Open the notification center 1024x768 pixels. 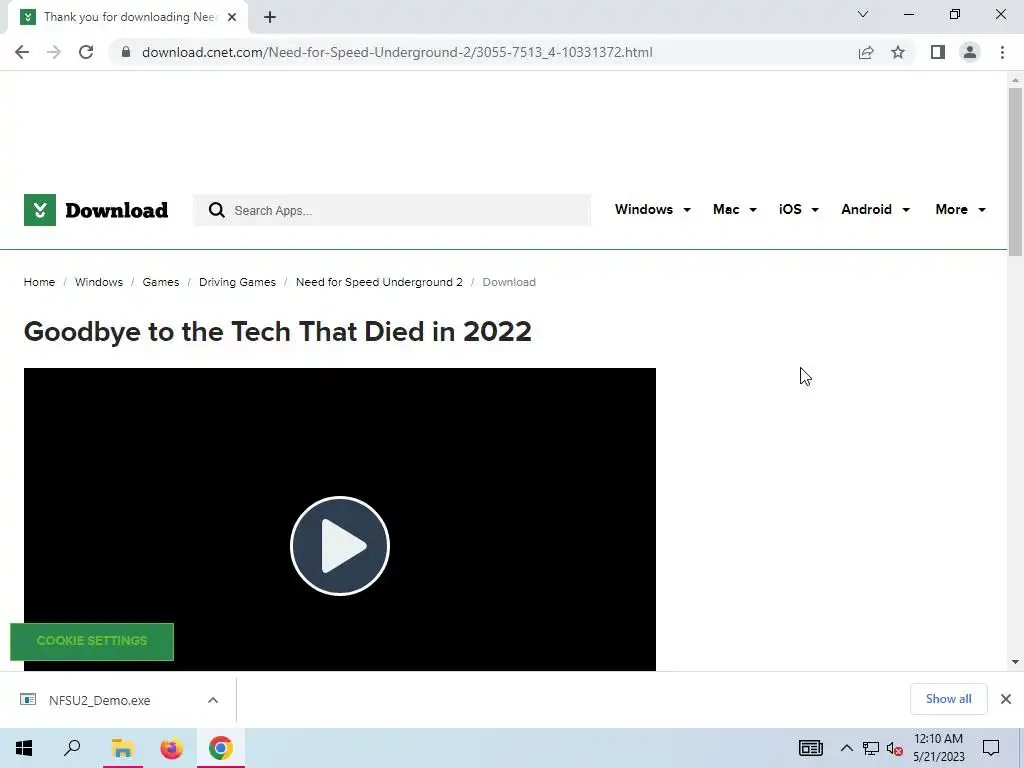pyautogui.click(x=991, y=748)
